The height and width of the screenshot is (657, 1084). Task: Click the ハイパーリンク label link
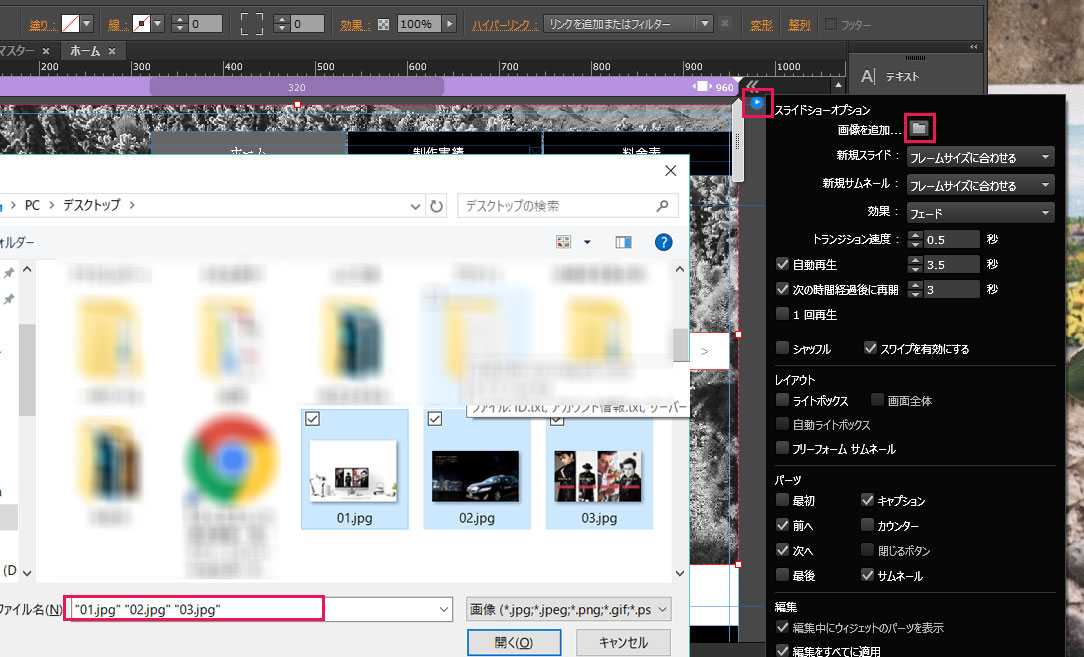[505, 25]
